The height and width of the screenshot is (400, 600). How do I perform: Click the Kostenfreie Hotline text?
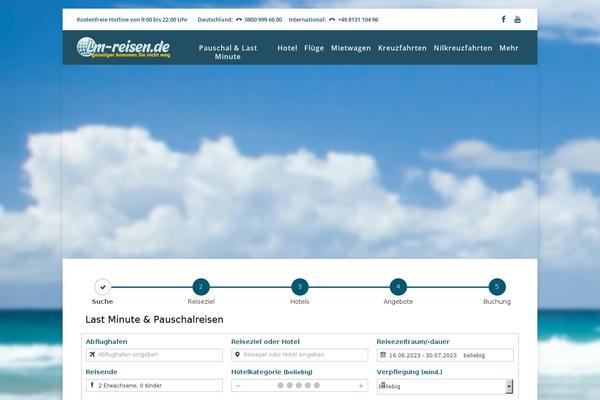(132, 20)
